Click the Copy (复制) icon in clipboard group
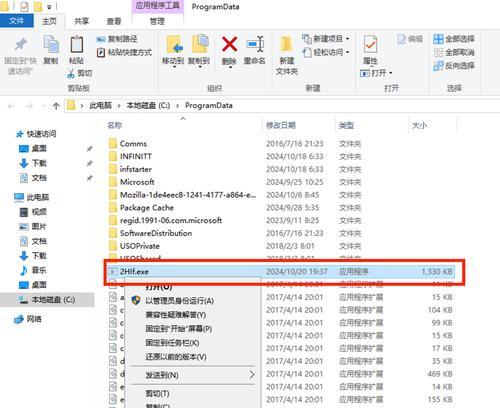The image size is (500, 408). coord(51,44)
